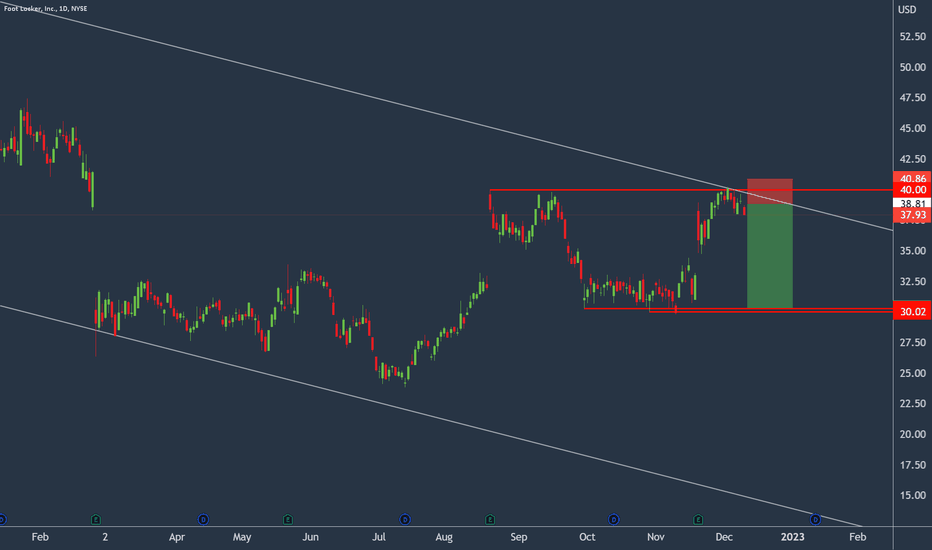932x550 pixels.
Task: Click the 35.00 price axis label
Action: pyautogui.click(x=912, y=251)
